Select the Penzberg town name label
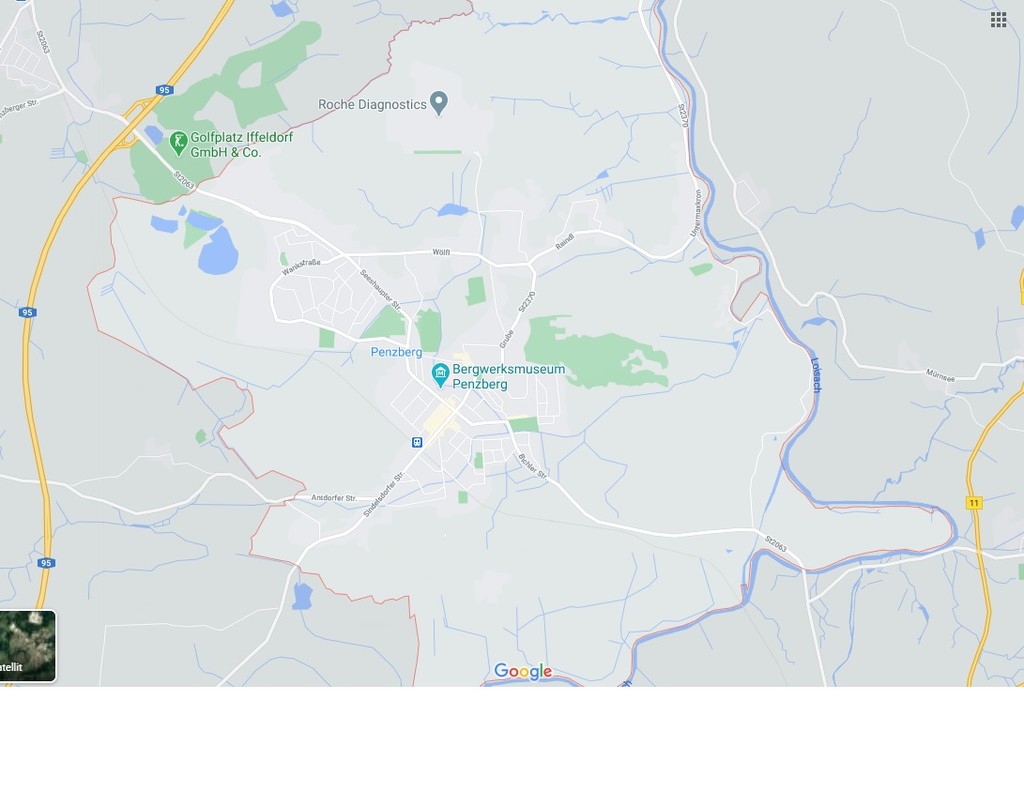The width and height of the screenshot is (1024, 807). point(396,352)
